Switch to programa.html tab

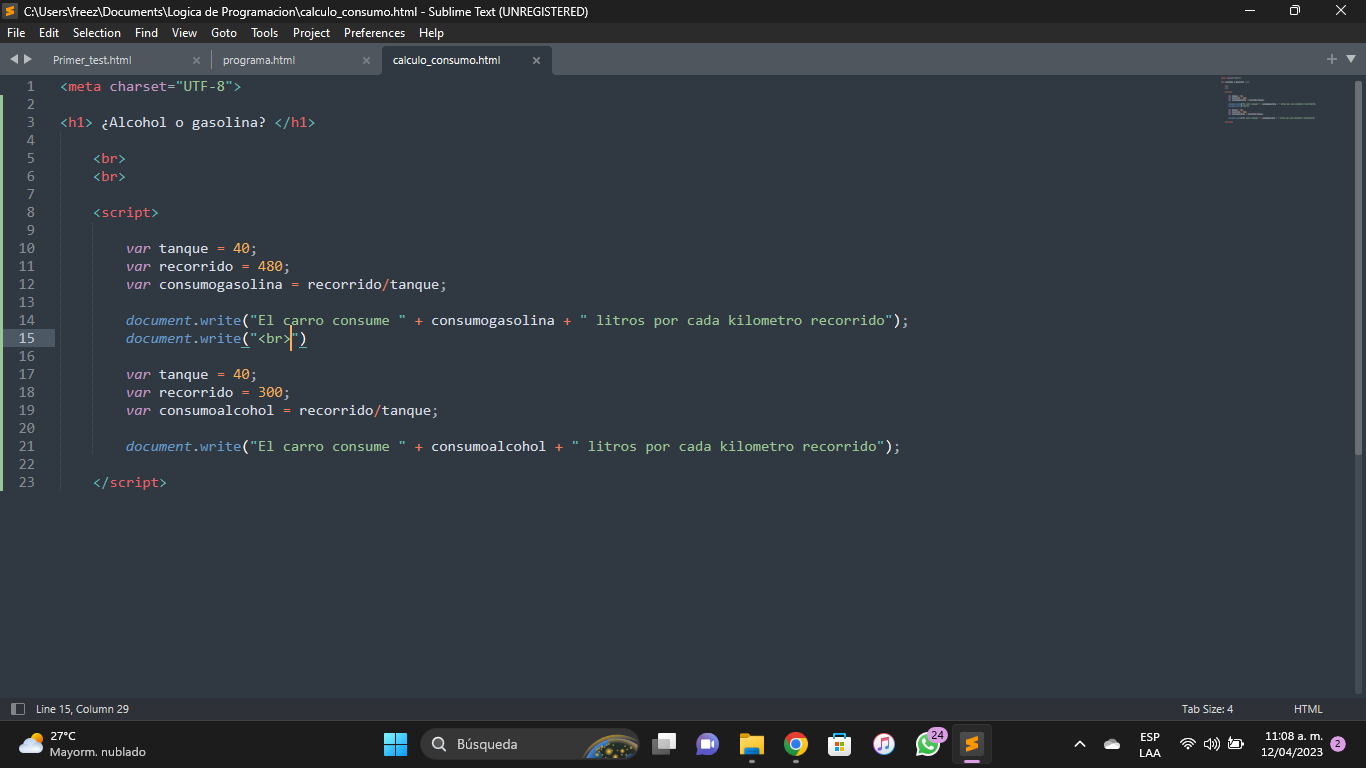(x=259, y=60)
